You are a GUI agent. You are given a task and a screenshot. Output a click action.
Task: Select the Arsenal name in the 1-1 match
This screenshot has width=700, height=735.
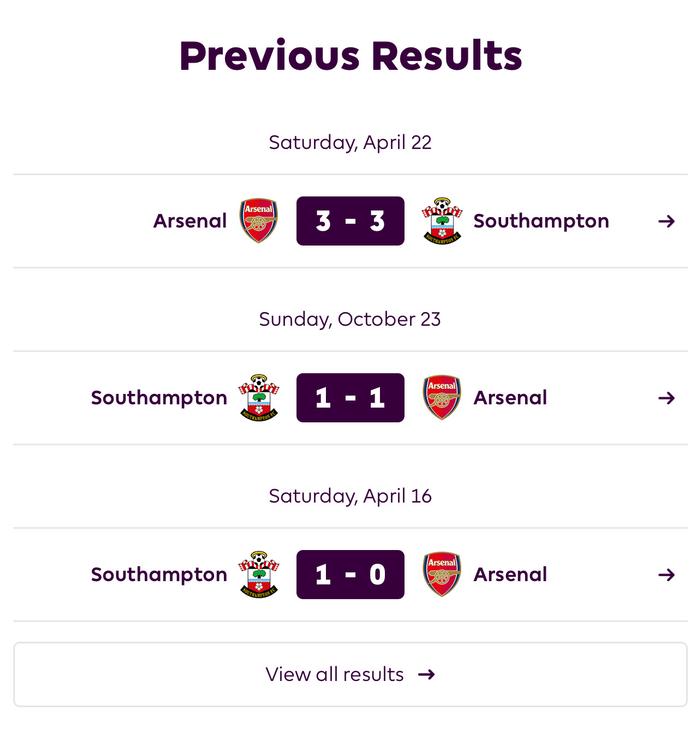coord(510,398)
